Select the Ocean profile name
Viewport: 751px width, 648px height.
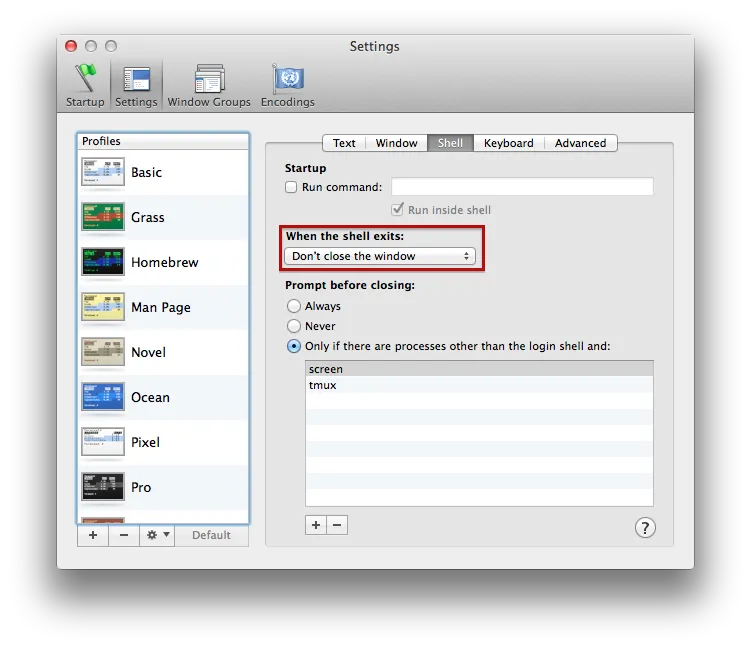150,398
